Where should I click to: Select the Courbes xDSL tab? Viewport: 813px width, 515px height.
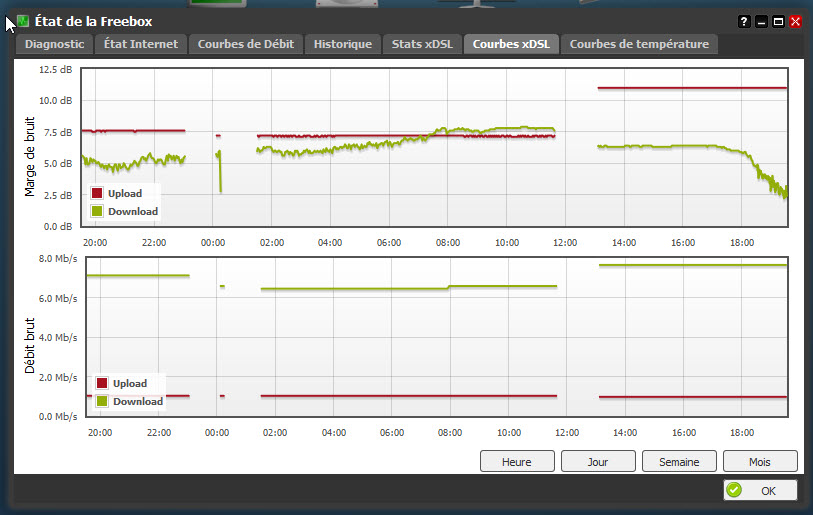point(511,44)
